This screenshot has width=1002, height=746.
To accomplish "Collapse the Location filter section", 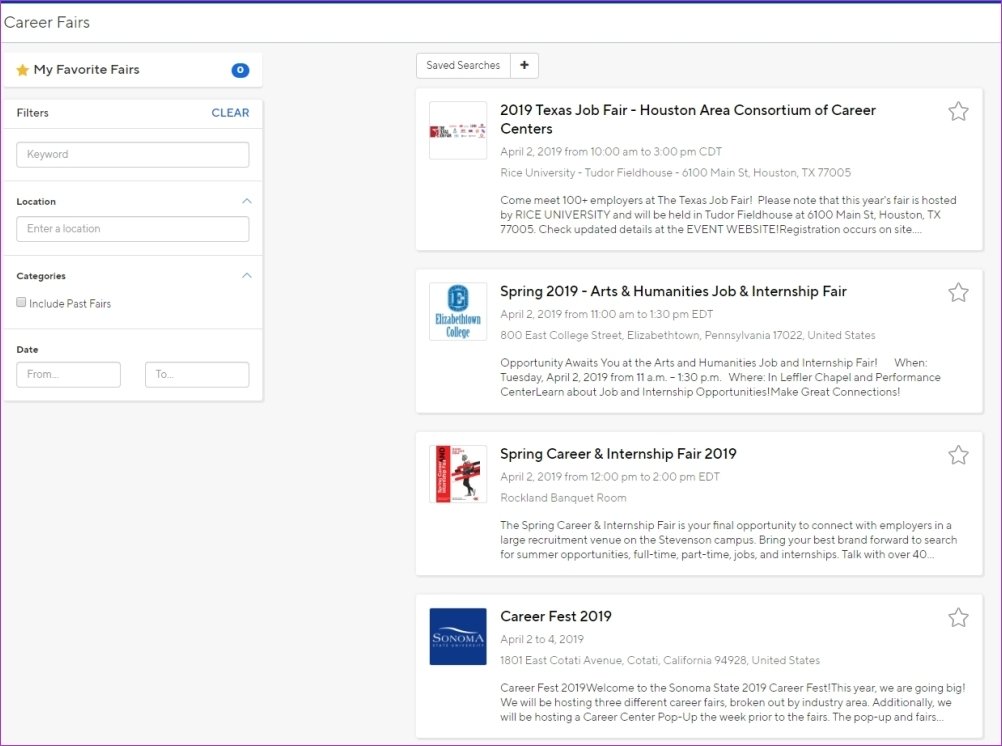I will 247,201.
